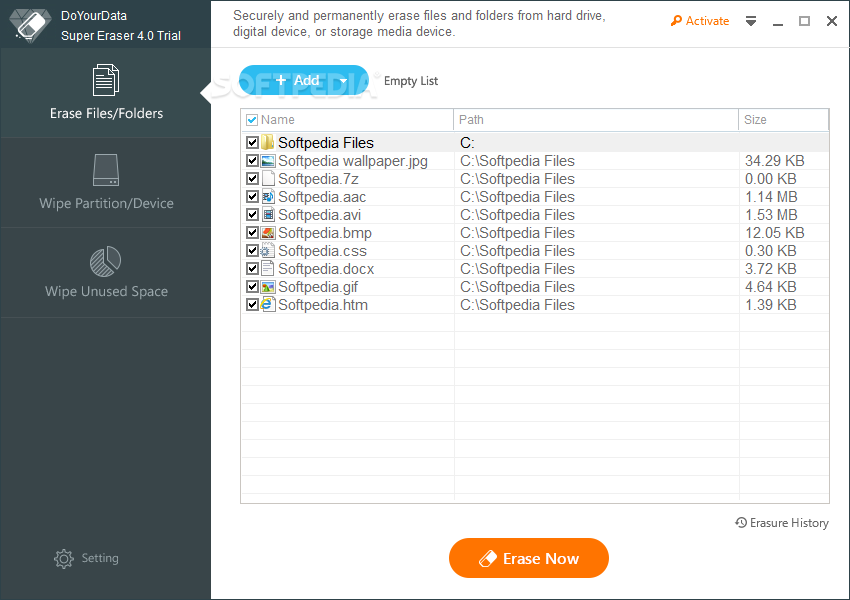Uncheck Softpedia.htm checkbox
850x600 pixels.
[252, 305]
